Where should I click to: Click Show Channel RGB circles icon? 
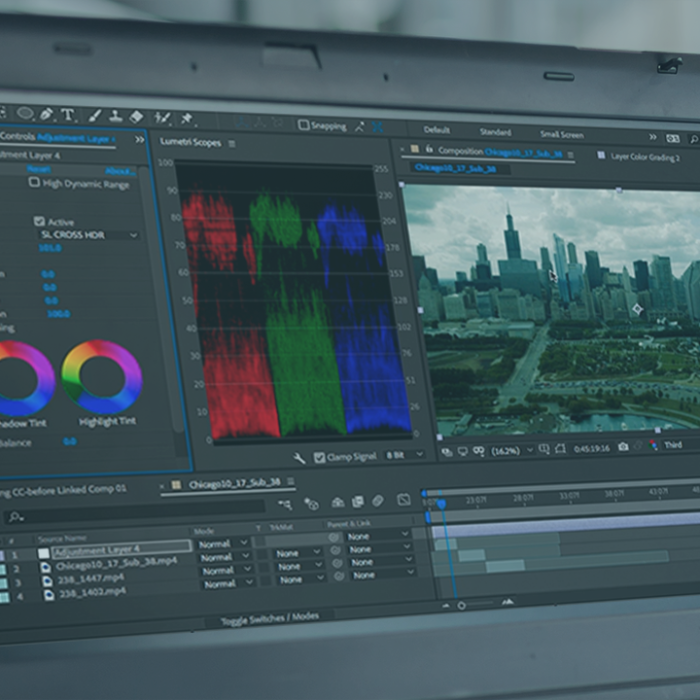point(653,445)
